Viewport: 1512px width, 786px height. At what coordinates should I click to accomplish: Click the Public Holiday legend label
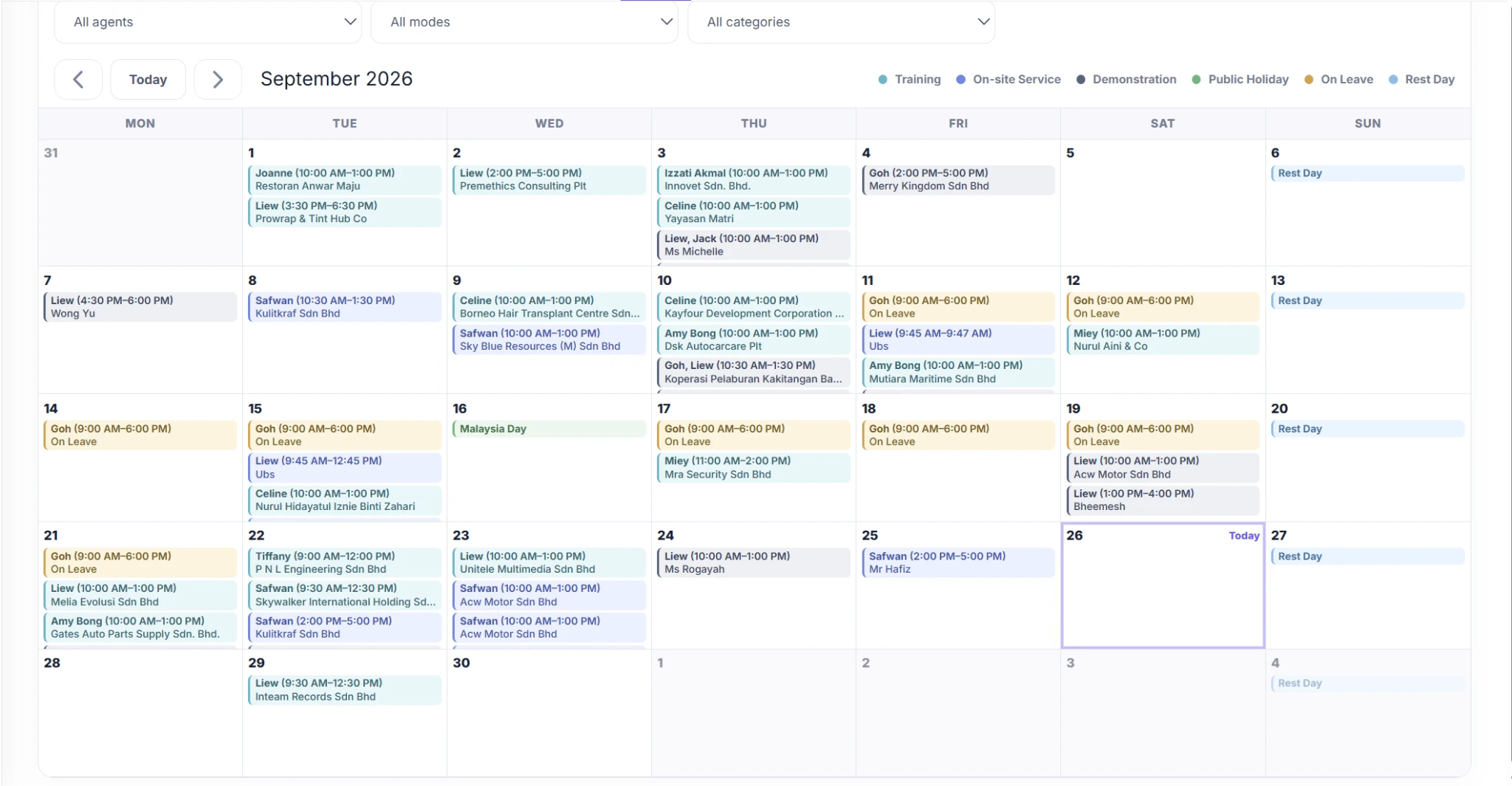tap(1248, 79)
